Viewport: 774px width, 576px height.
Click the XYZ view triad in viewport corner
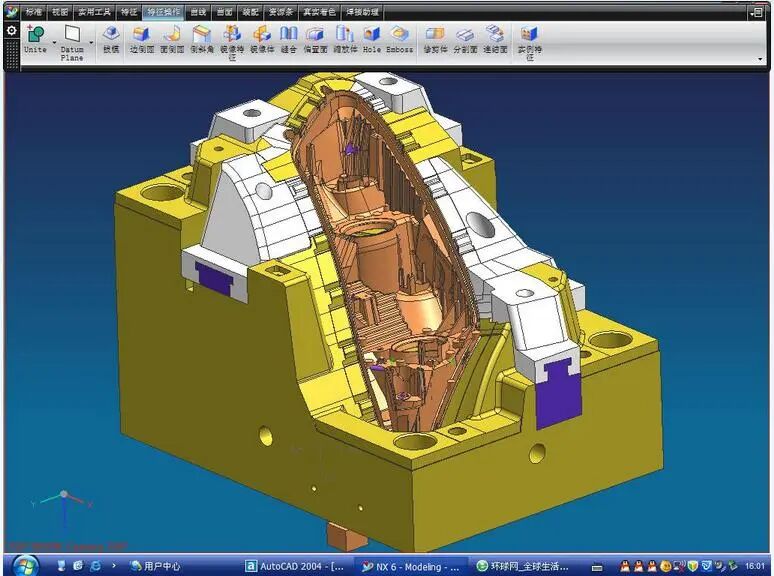pos(62,508)
